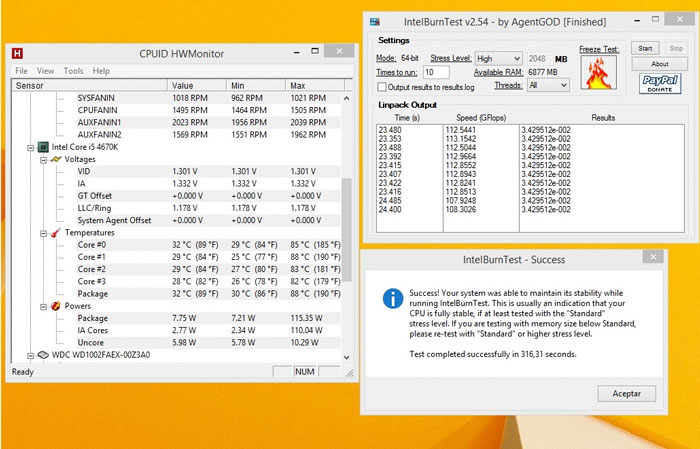Open the Help menu in HWMonitor
Image resolution: width=700 pixels, height=449 pixels.
click(x=101, y=71)
